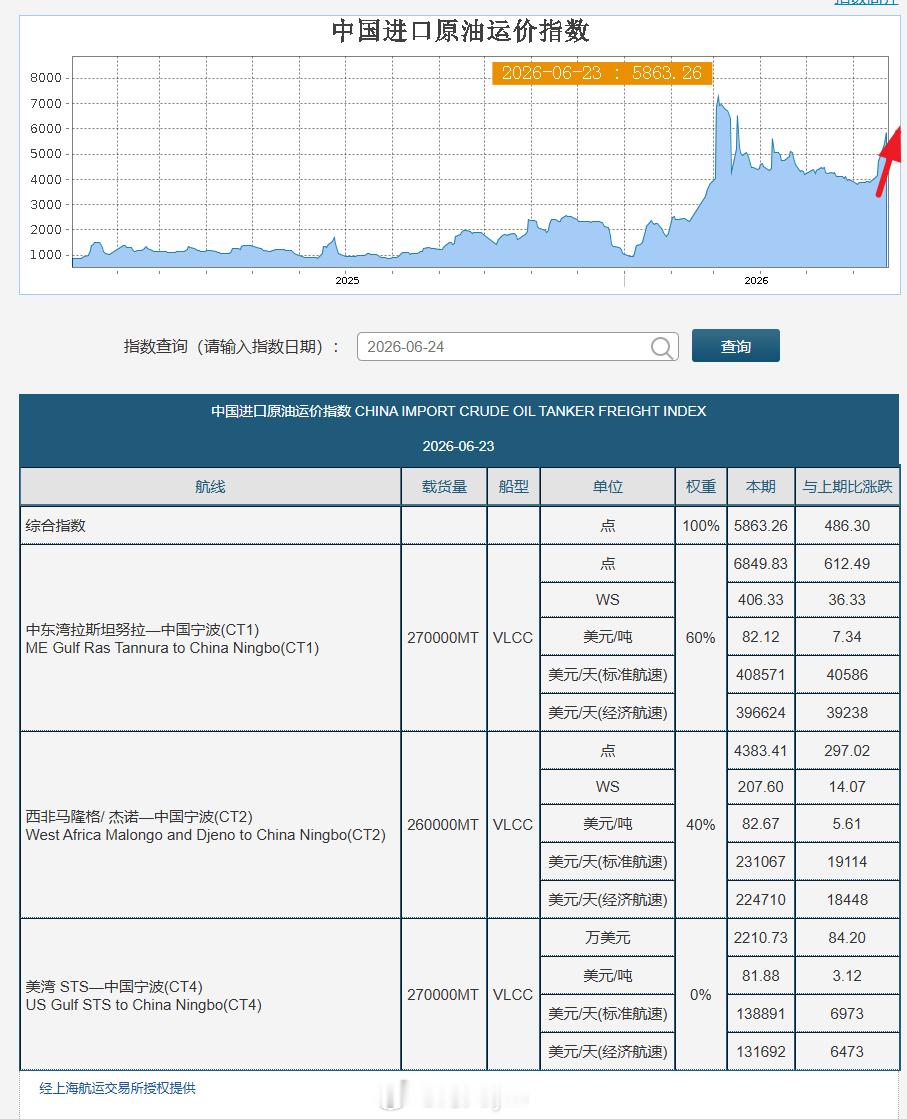Click CT1 standard speed value 408571

(761, 675)
